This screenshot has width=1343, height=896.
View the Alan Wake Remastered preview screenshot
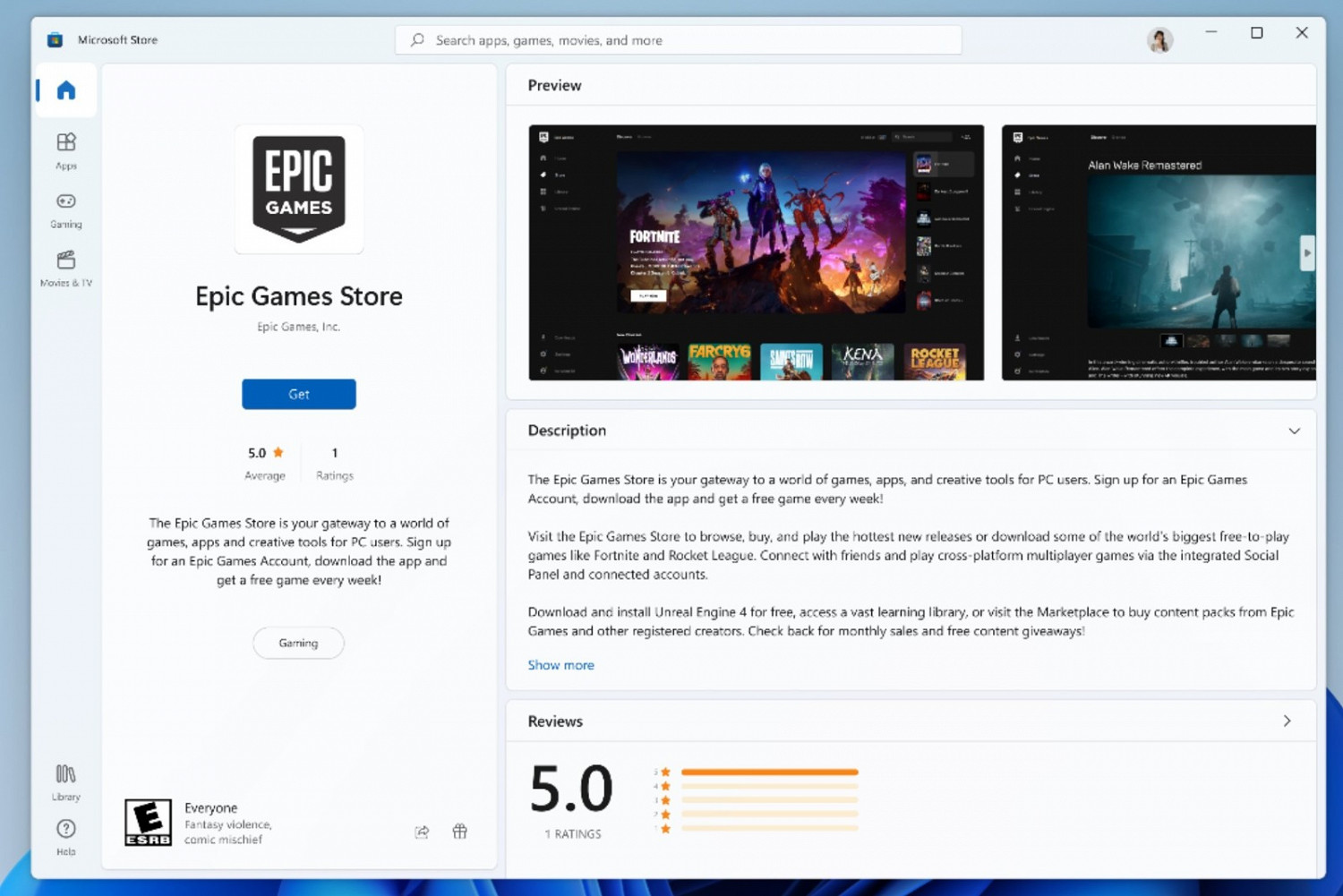tap(1158, 252)
